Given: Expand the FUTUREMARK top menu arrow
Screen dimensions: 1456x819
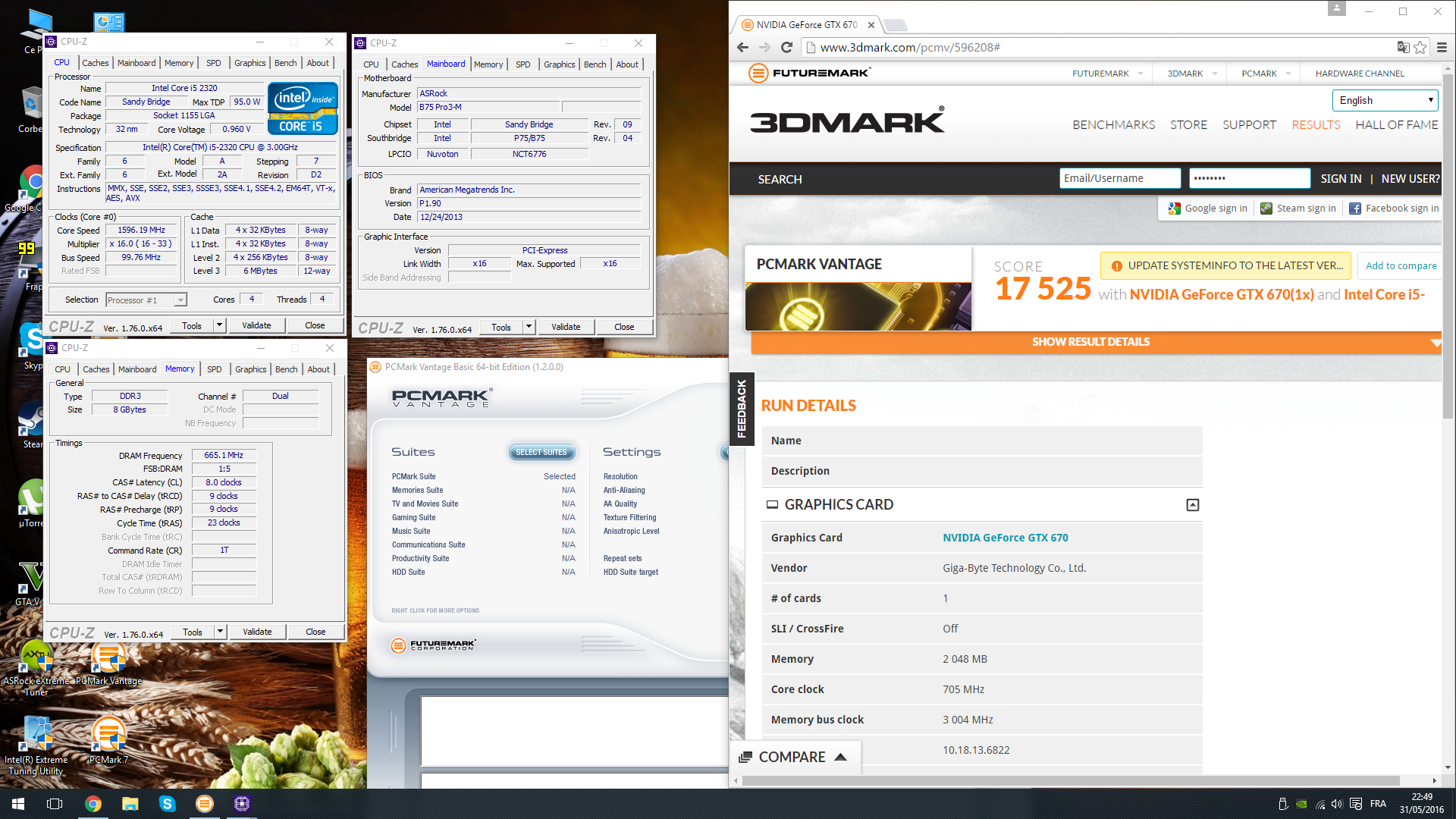Looking at the screenshot, I should point(1141,74).
